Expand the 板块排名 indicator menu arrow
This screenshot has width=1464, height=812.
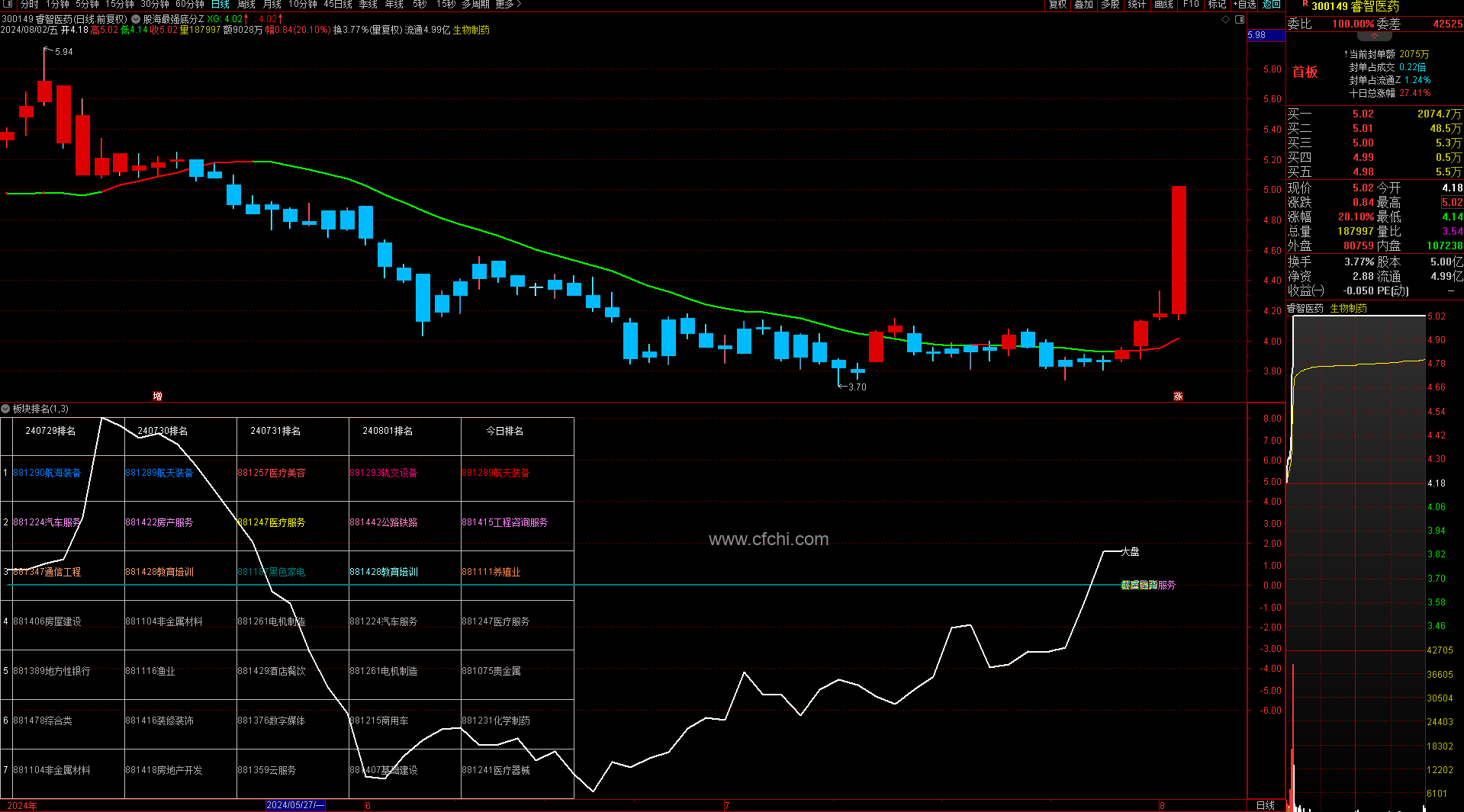pos(5,409)
